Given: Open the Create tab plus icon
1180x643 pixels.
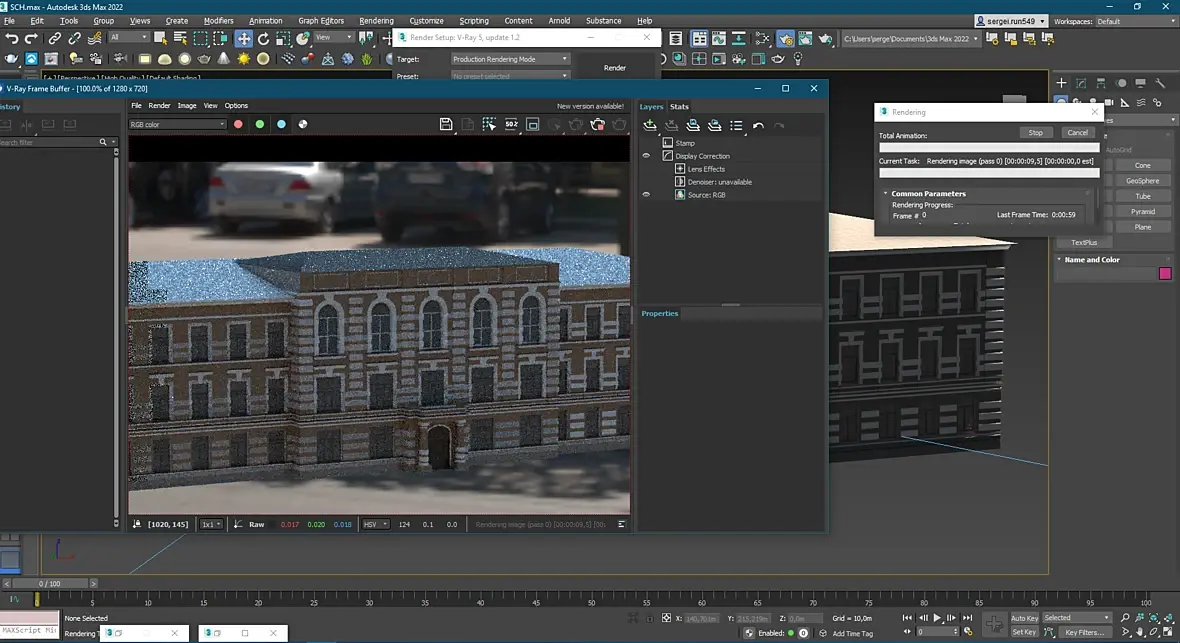Looking at the screenshot, I should pyautogui.click(x=1061, y=83).
